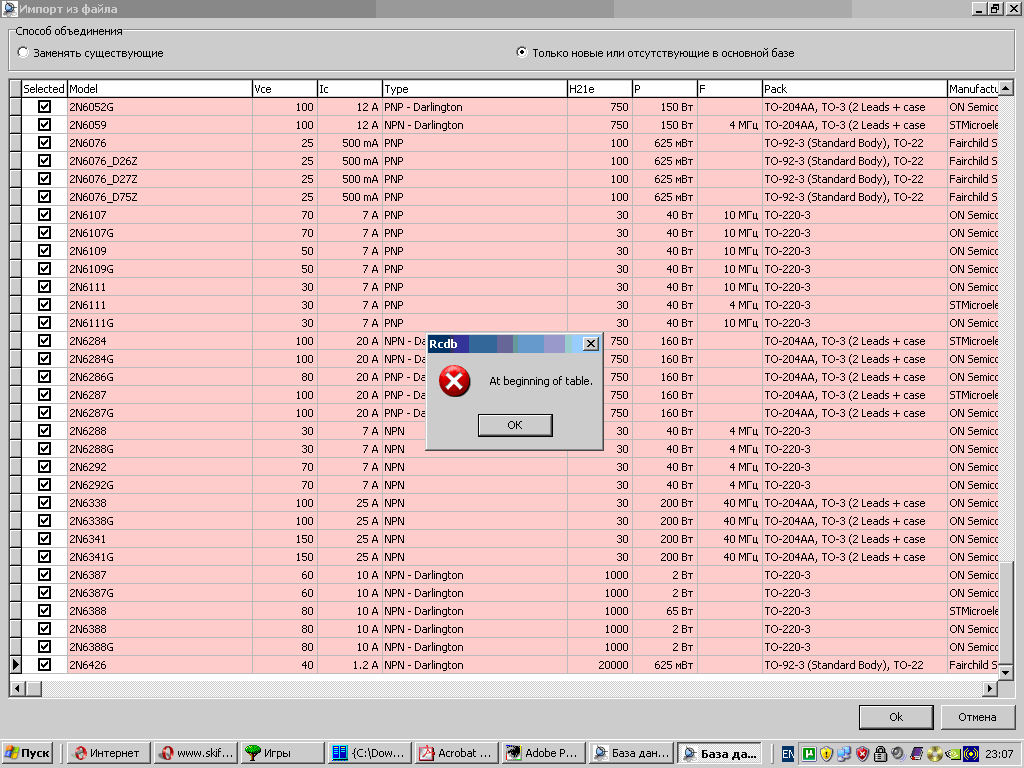The width and height of the screenshot is (1024, 768).
Task: Choose 'Только новые или отсутствующие' radio option
Action: coord(522,53)
